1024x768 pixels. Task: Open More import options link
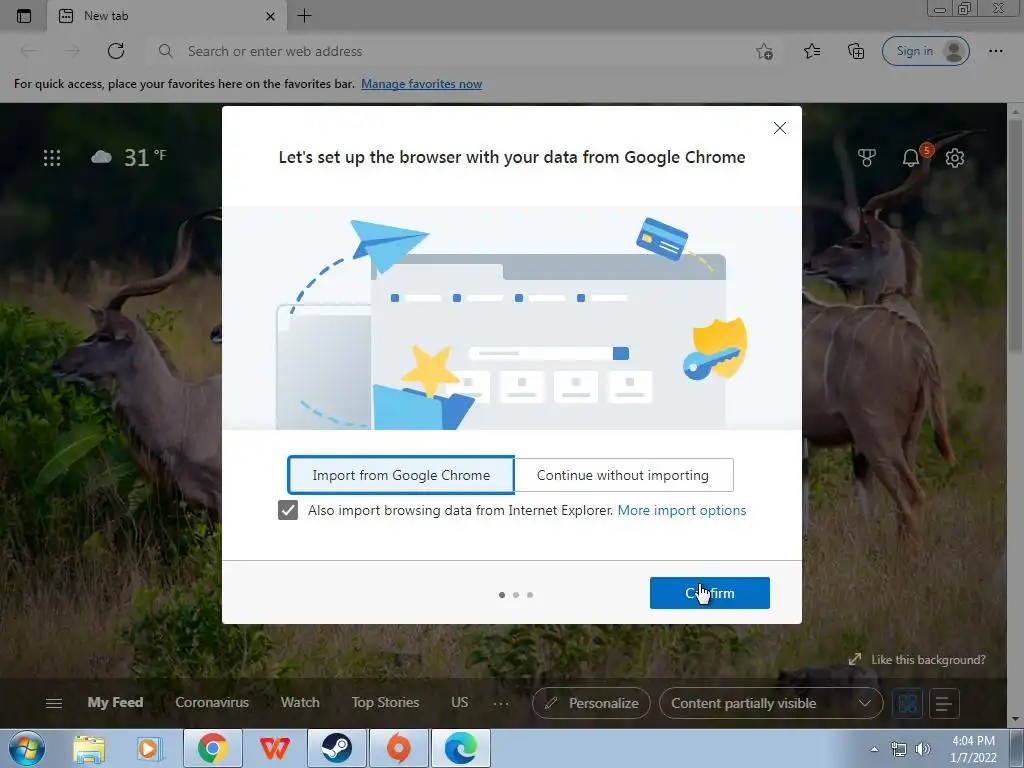682,510
